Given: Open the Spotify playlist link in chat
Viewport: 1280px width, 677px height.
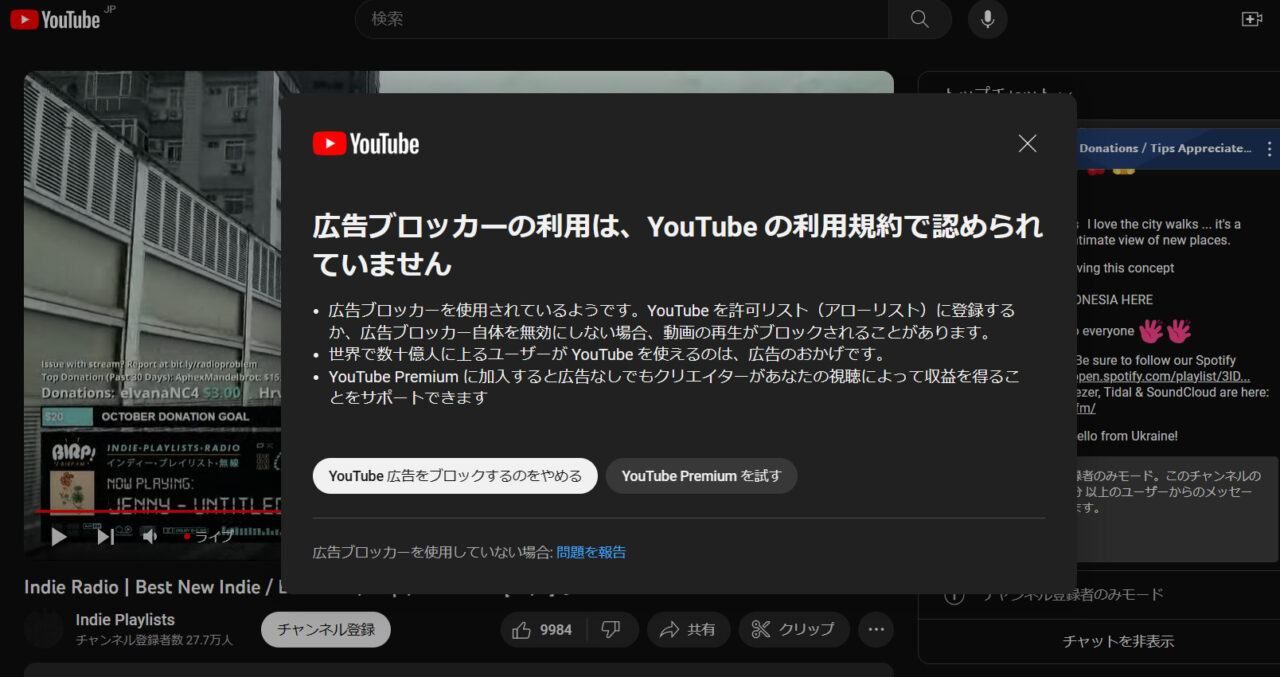Looking at the screenshot, I should [1162, 376].
